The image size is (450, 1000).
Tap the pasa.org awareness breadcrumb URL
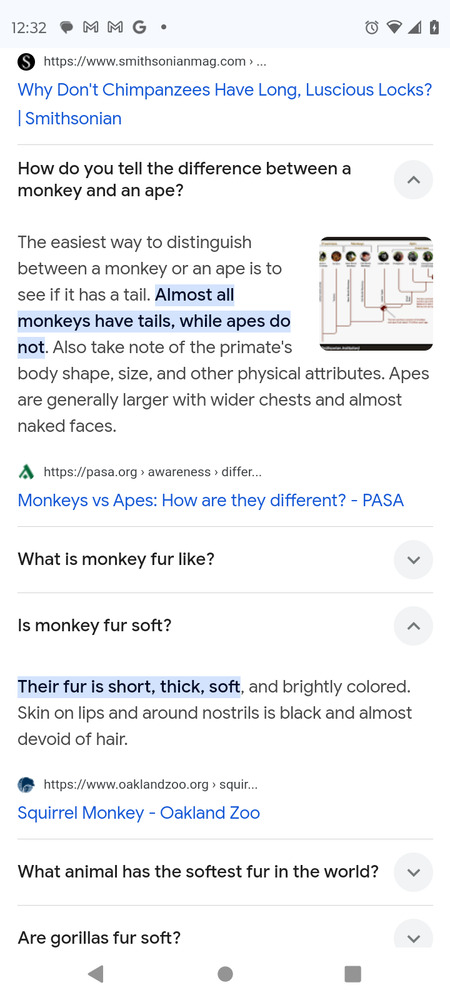(x=152, y=472)
